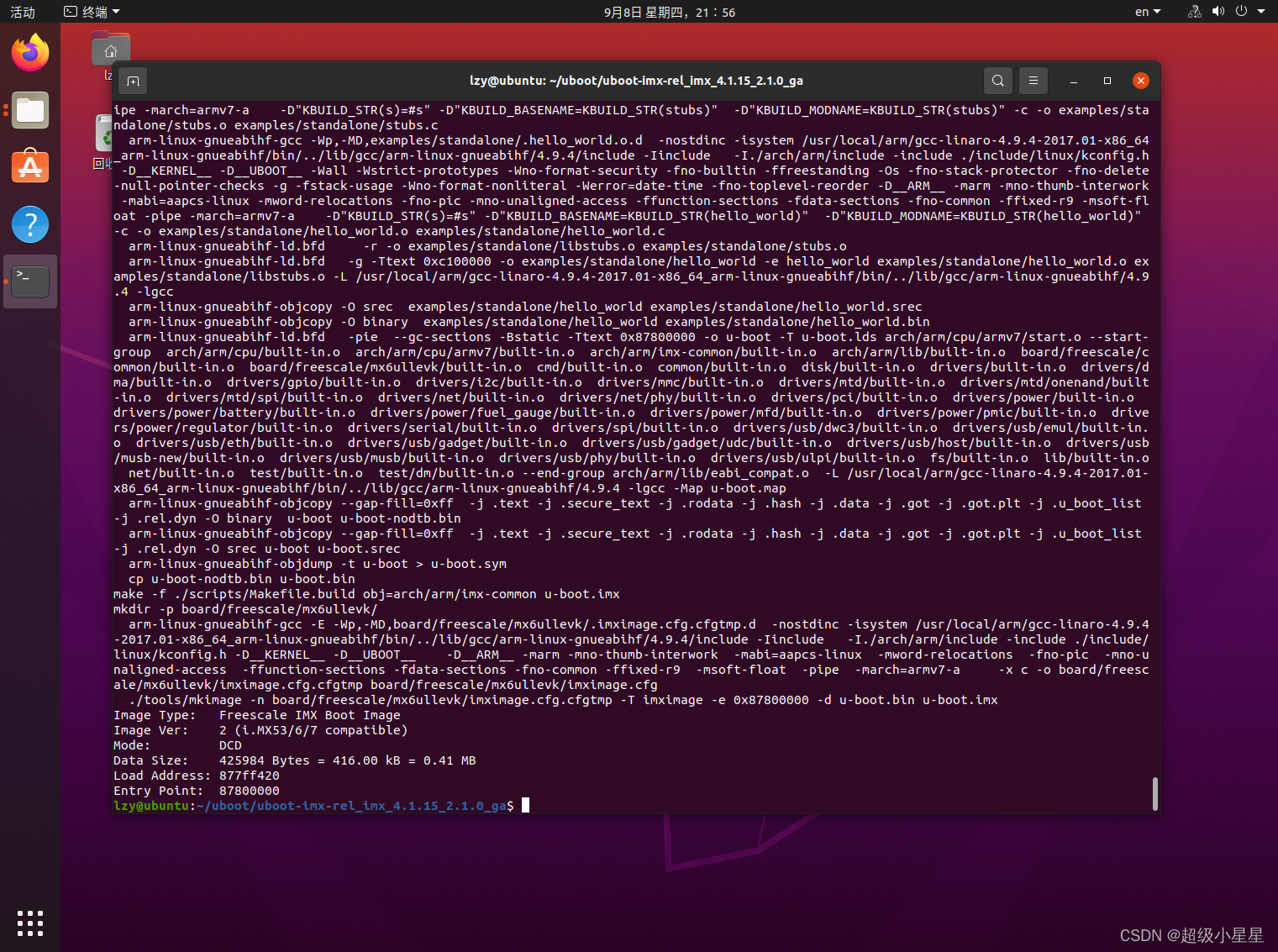Screen dimensions: 1278x952
Task: Launch Firefox from the dock
Action: point(30,52)
